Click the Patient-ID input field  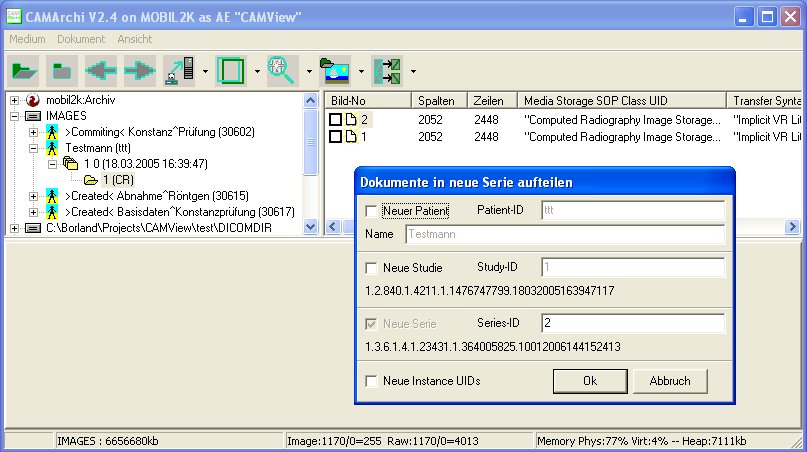point(633,210)
